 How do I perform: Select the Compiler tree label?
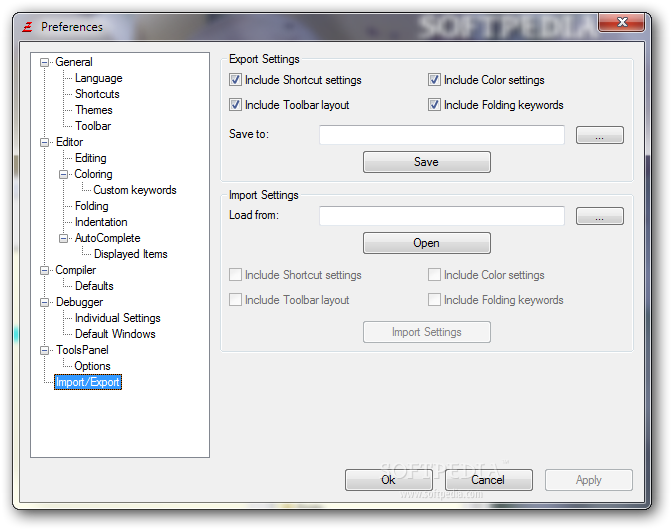point(75,270)
